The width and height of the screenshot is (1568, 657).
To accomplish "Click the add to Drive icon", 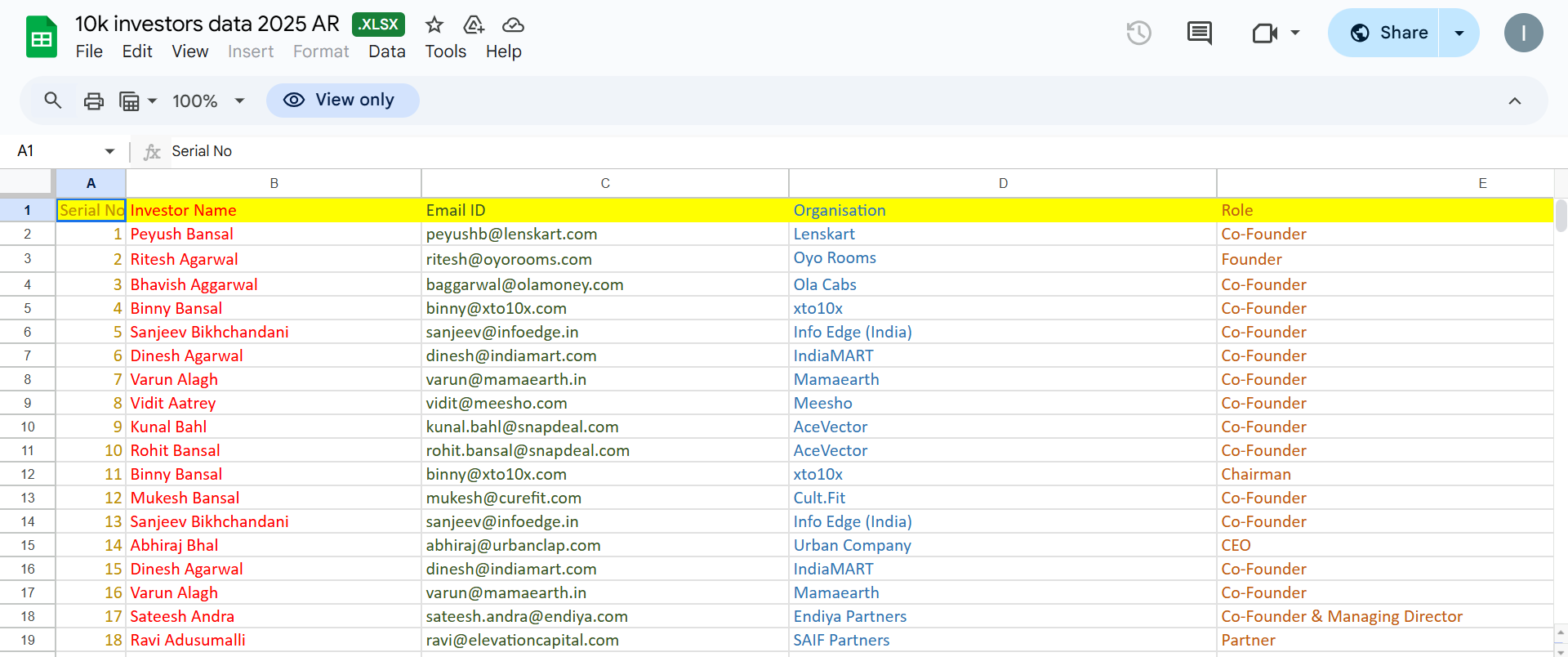I will point(474,25).
